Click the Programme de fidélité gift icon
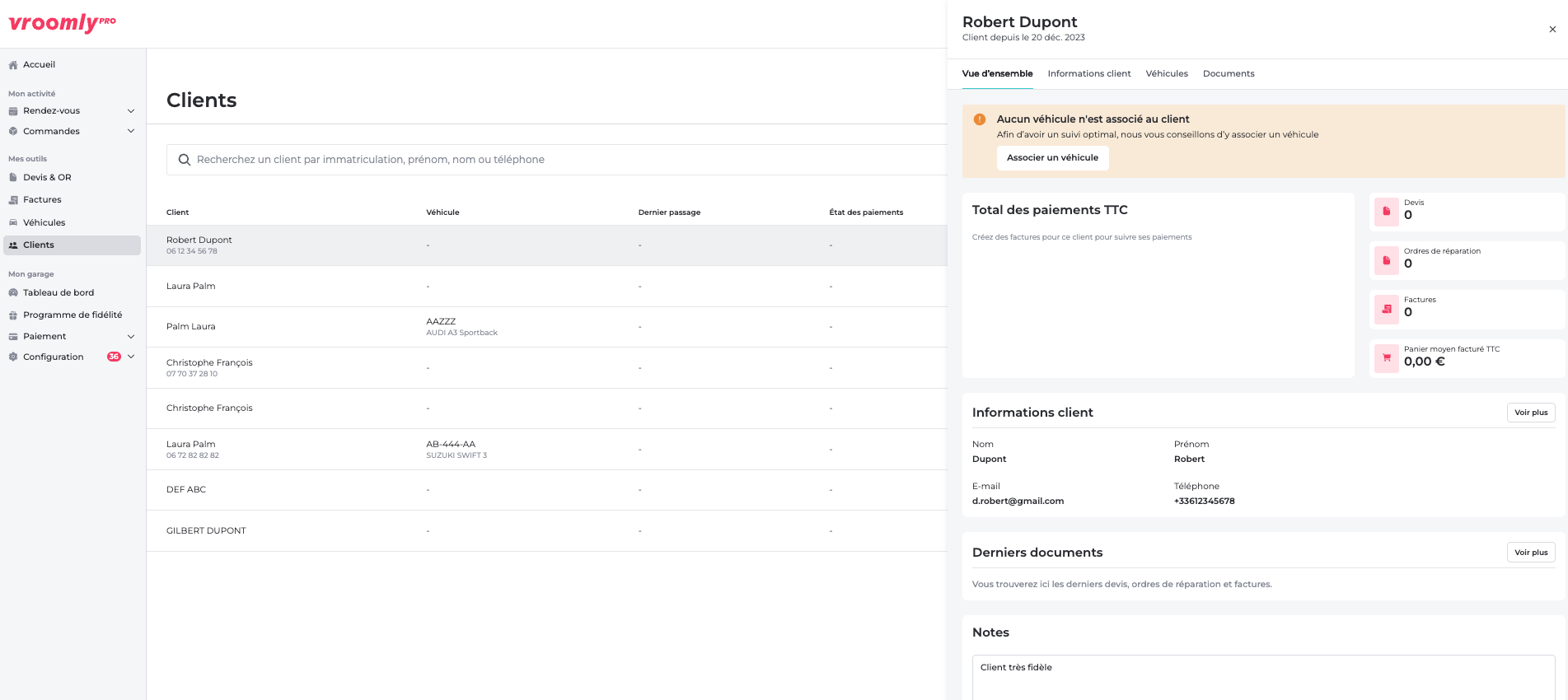1568x700 pixels. pos(13,315)
